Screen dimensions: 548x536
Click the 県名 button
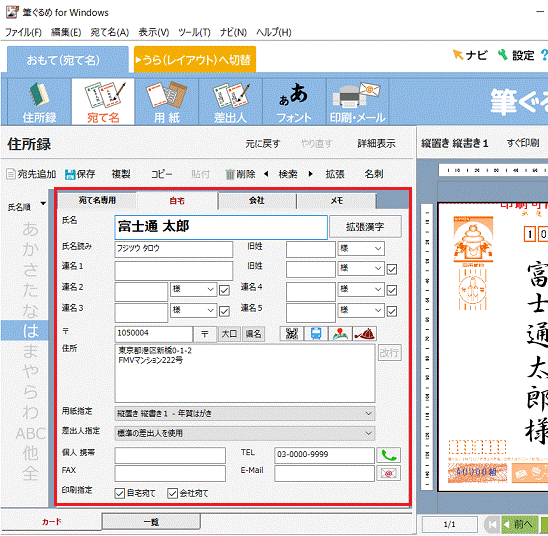pyautogui.click(x=253, y=334)
